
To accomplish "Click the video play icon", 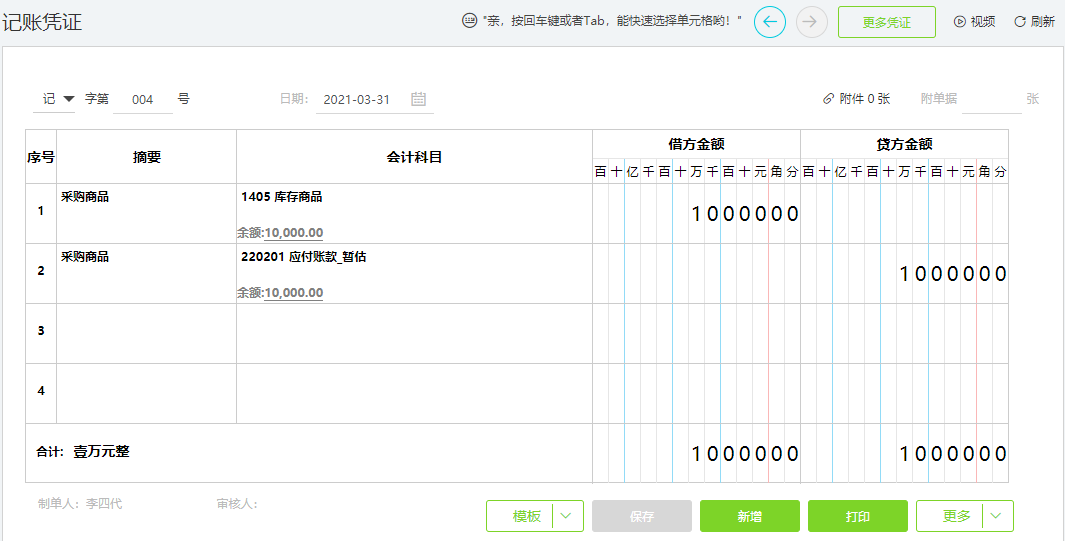I will (960, 22).
